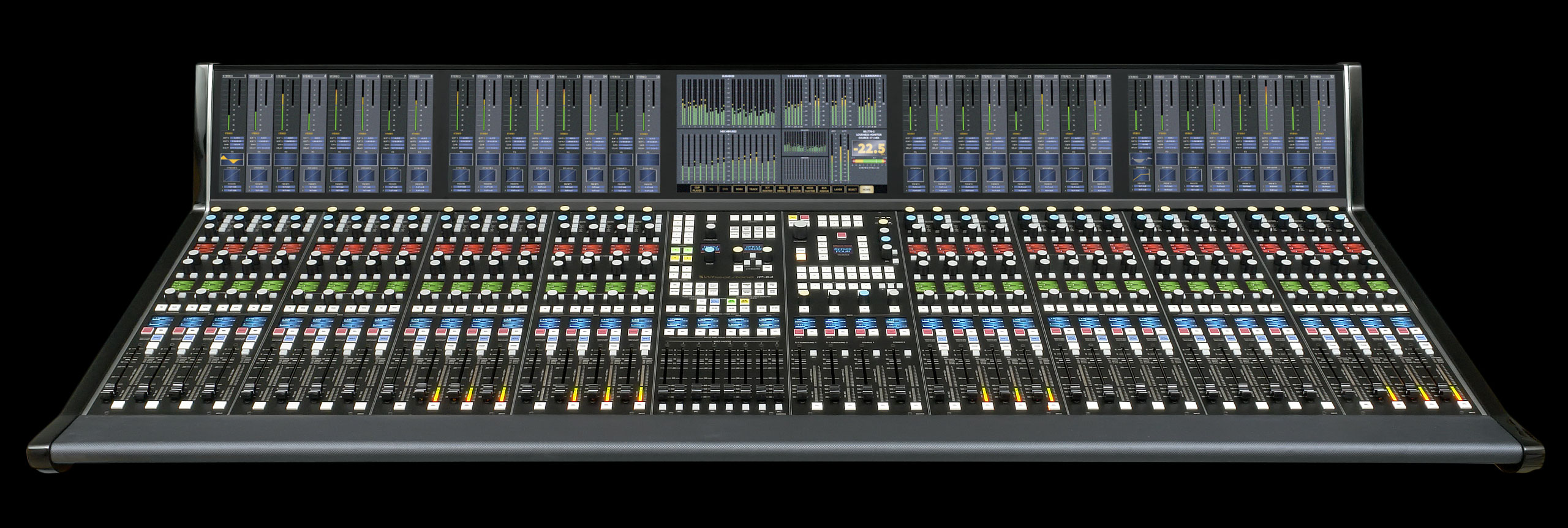Click button below the first MXM master fader
This screenshot has height=528, width=1568.
[x=663, y=407]
